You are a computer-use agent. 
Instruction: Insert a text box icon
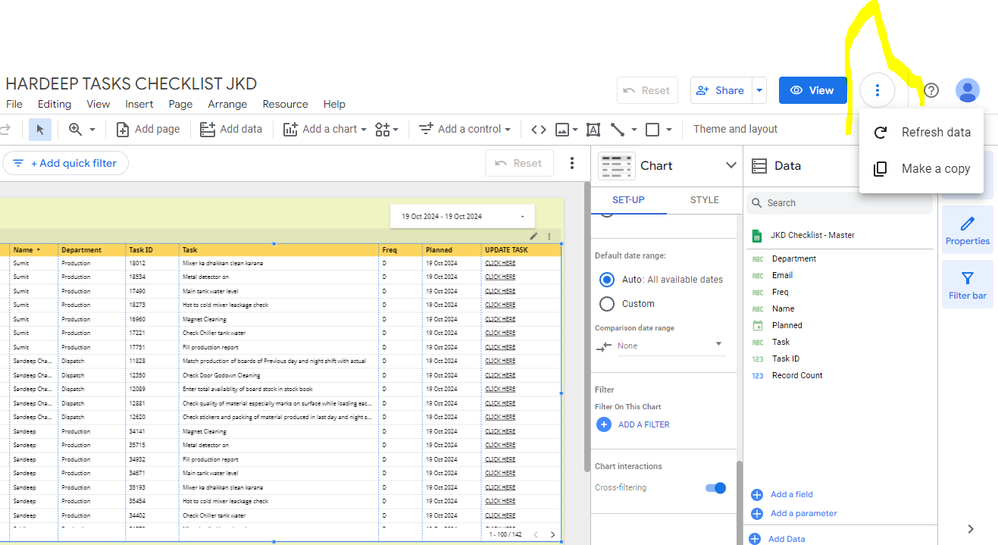click(x=593, y=130)
